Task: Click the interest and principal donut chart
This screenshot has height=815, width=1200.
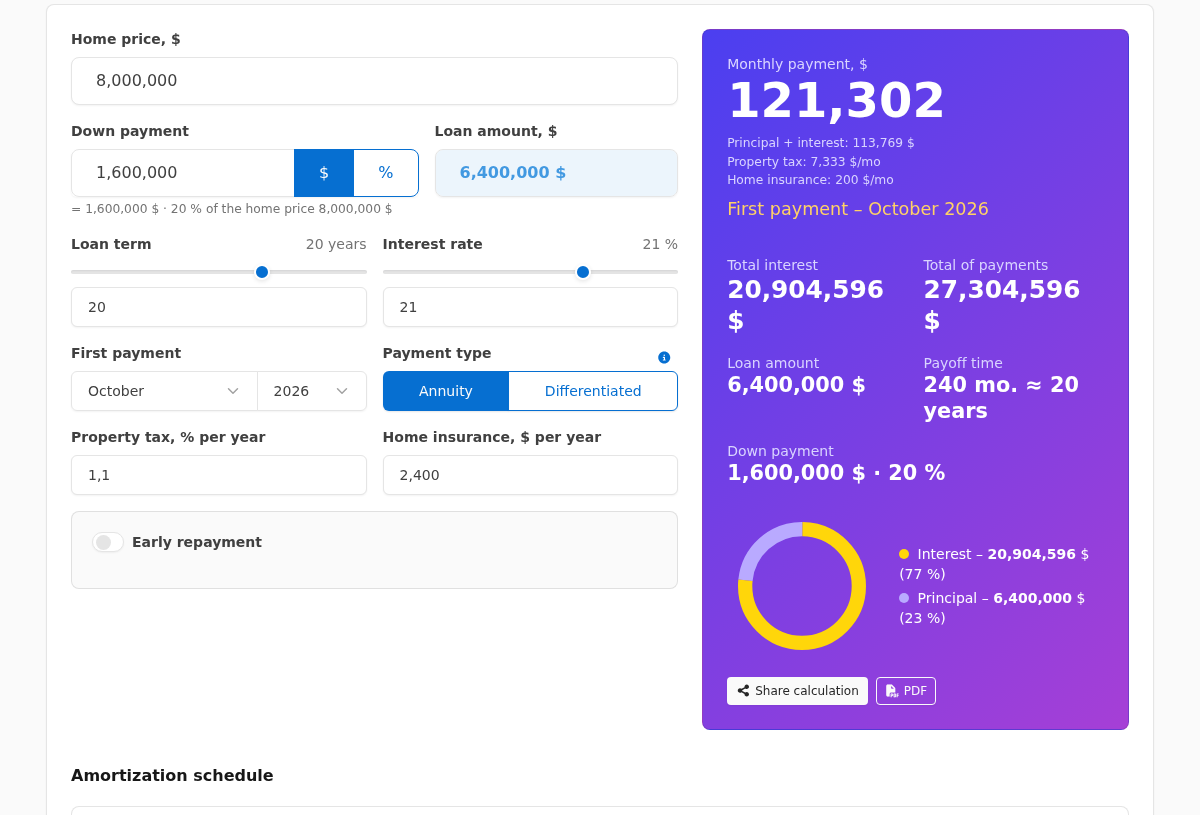Action: (802, 586)
